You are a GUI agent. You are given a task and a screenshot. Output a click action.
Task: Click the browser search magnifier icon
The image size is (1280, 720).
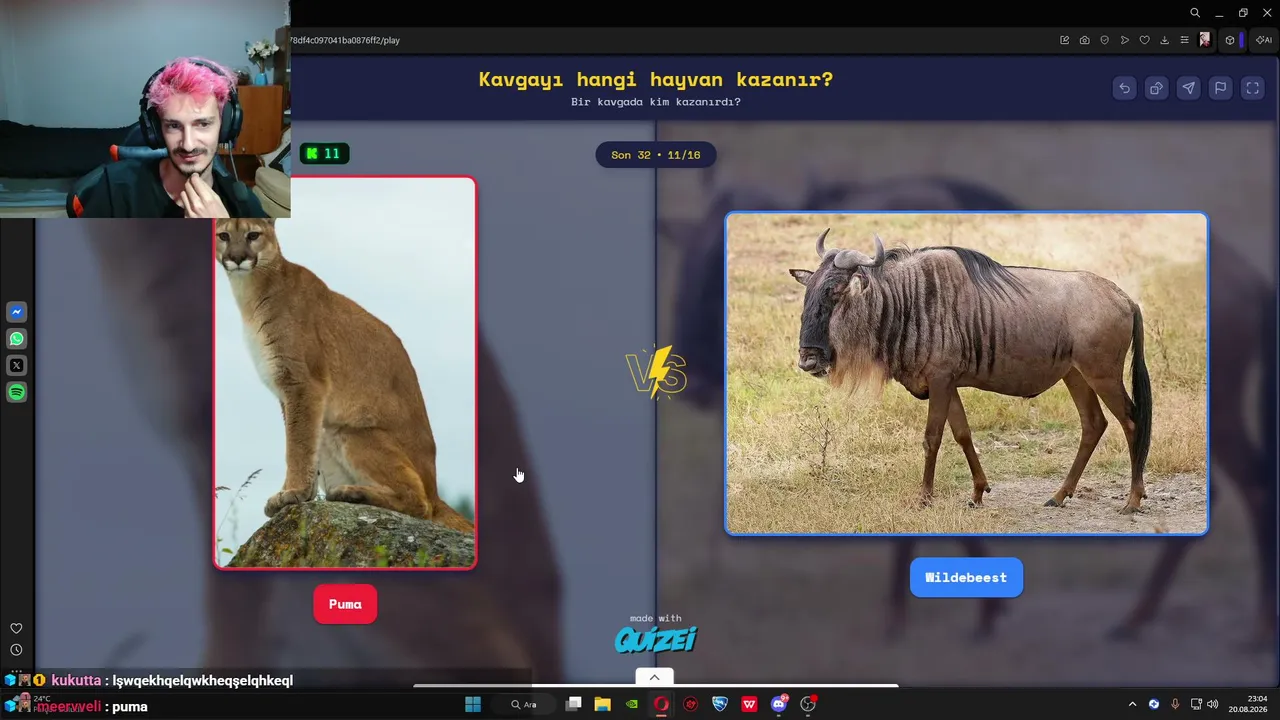tap(1195, 13)
